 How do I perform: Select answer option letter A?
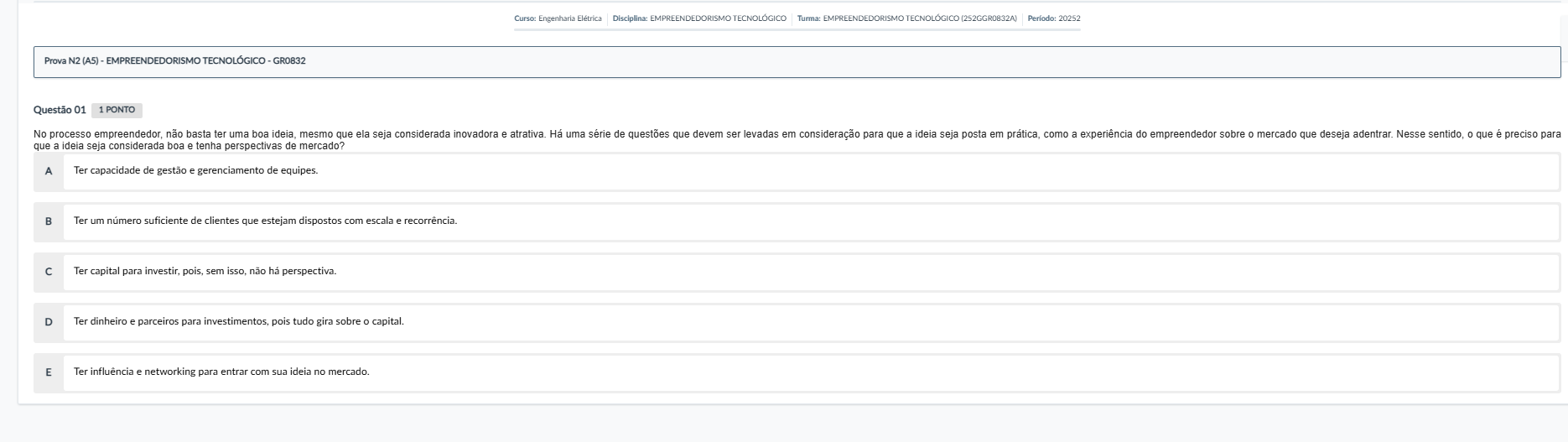click(x=49, y=171)
